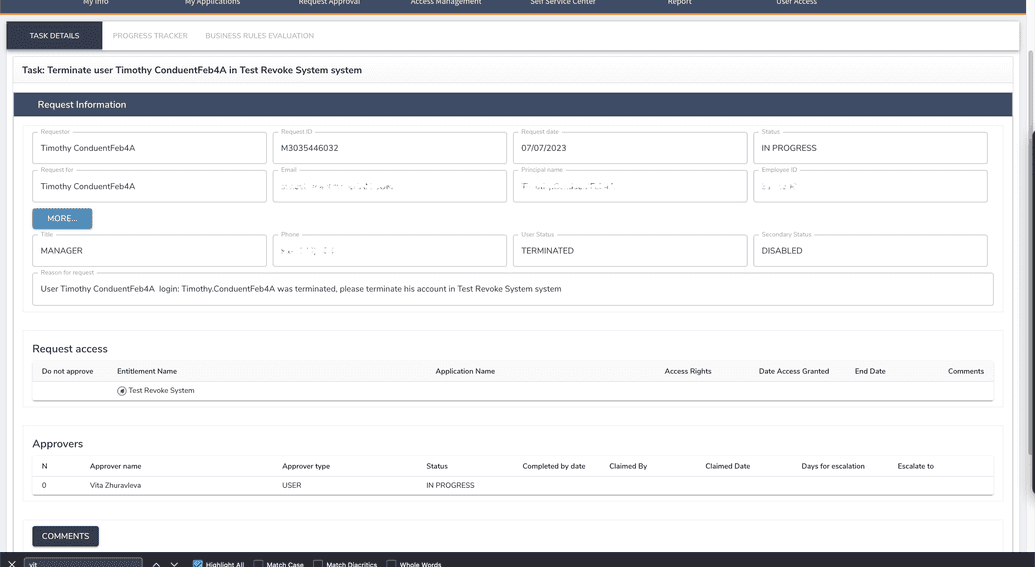Open the Report menu
Viewport: 1035px width, 567px height.
pyautogui.click(x=679, y=4)
